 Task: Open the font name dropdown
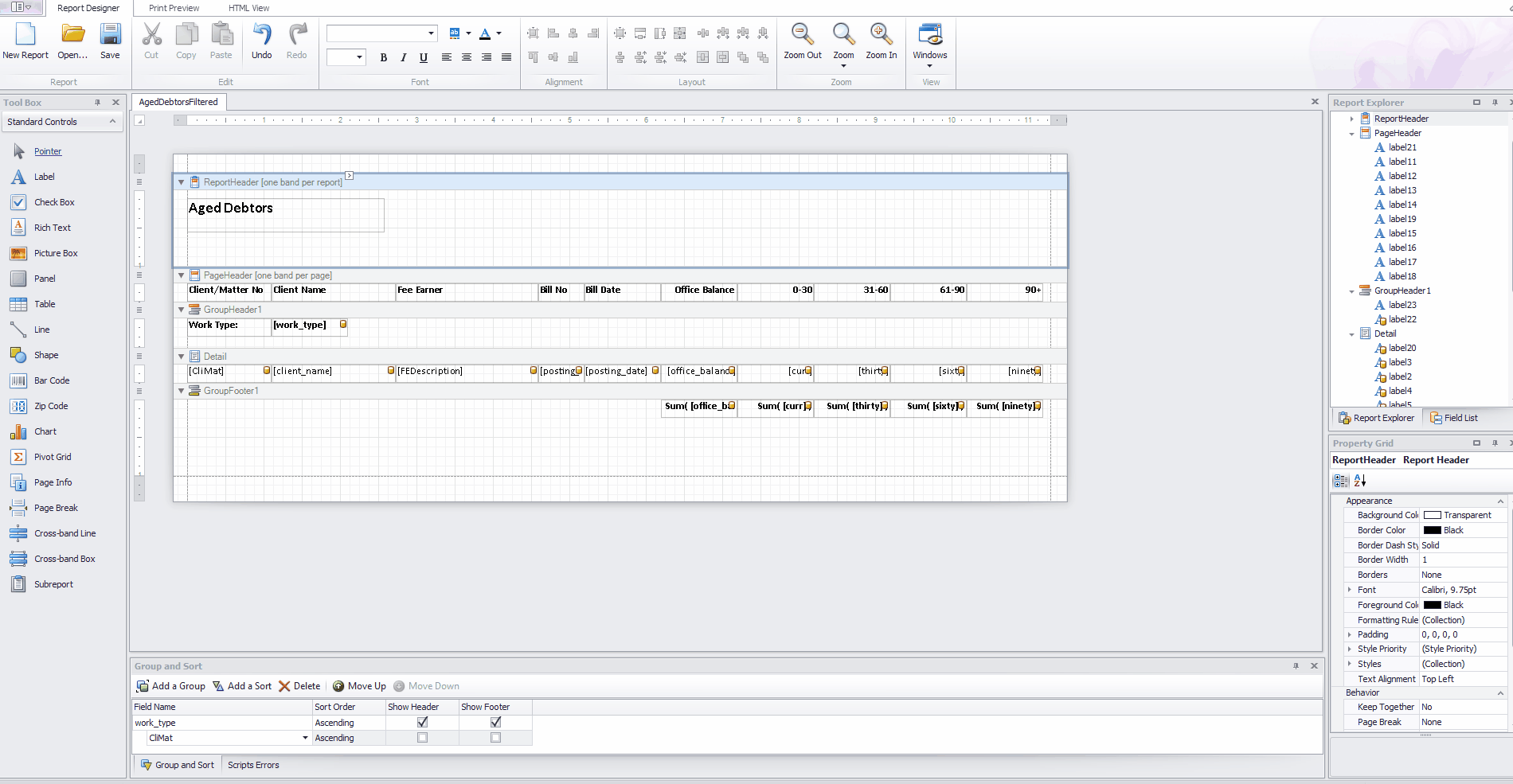point(432,33)
